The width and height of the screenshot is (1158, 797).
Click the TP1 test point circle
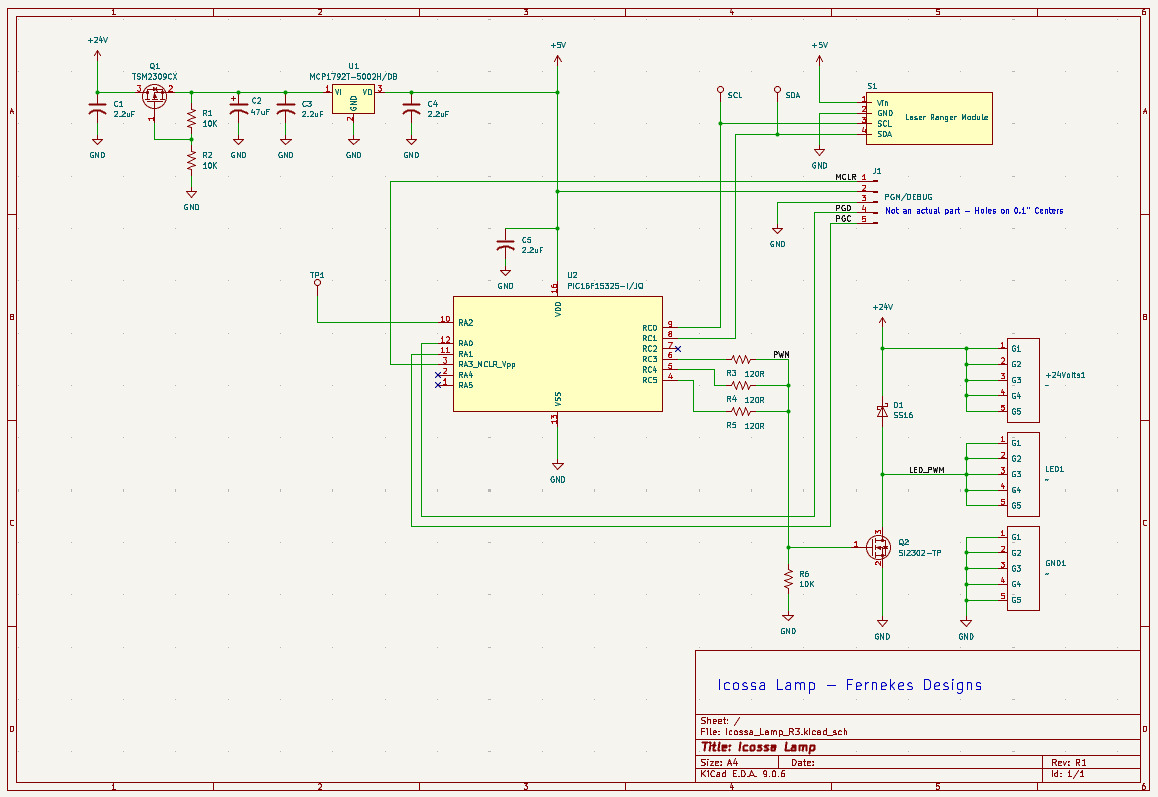[x=318, y=284]
